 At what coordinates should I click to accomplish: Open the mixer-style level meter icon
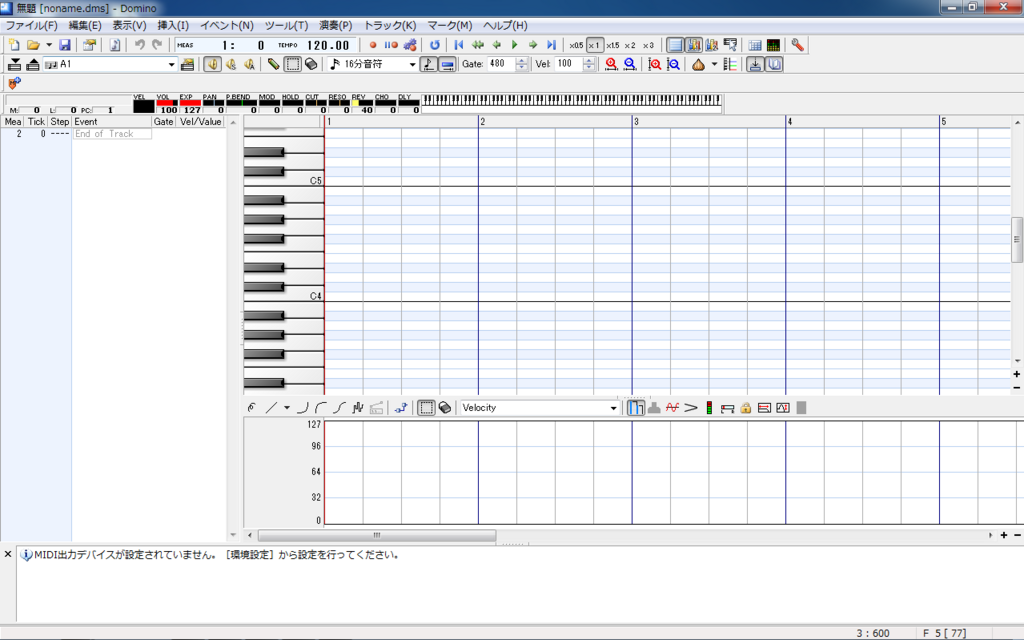pos(773,45)
